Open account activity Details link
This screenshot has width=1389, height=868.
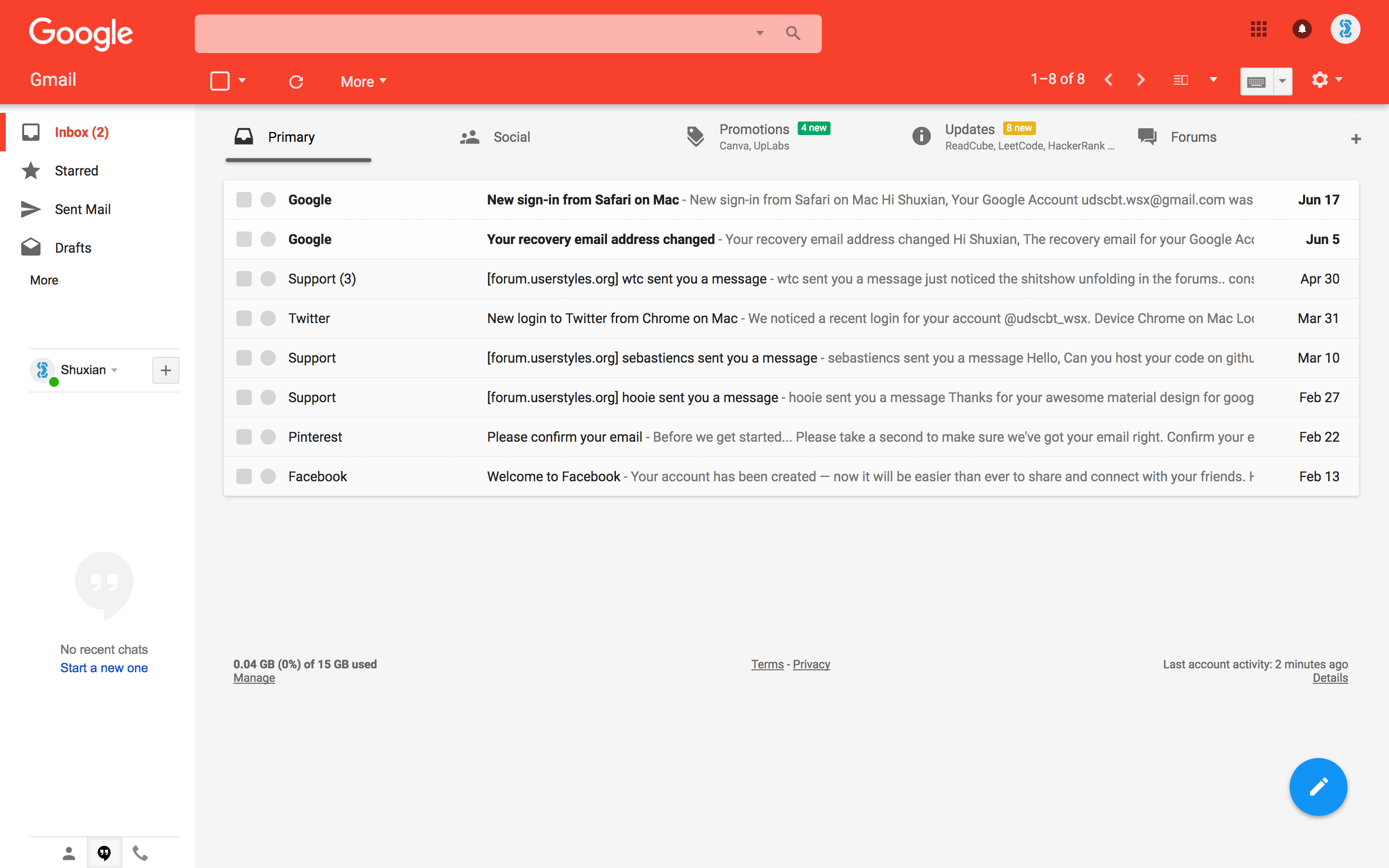click(x=1330, y=678)
